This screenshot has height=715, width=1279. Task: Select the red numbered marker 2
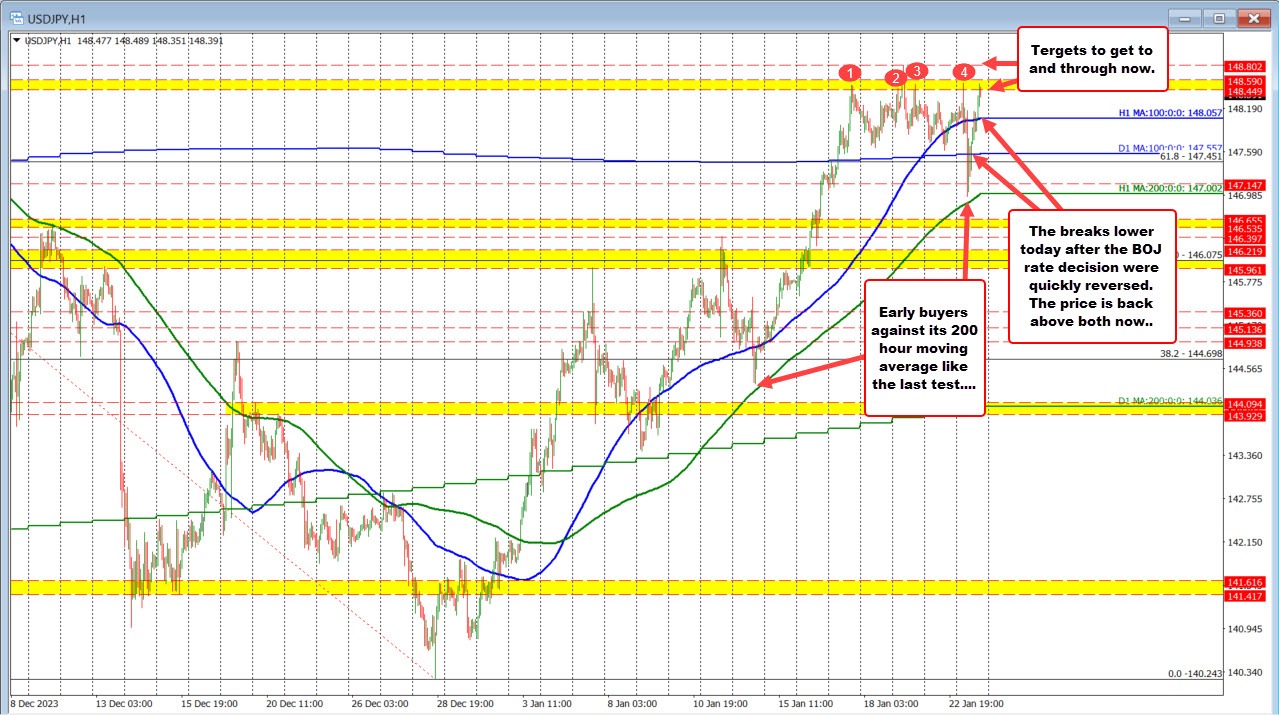coord(896,78)
